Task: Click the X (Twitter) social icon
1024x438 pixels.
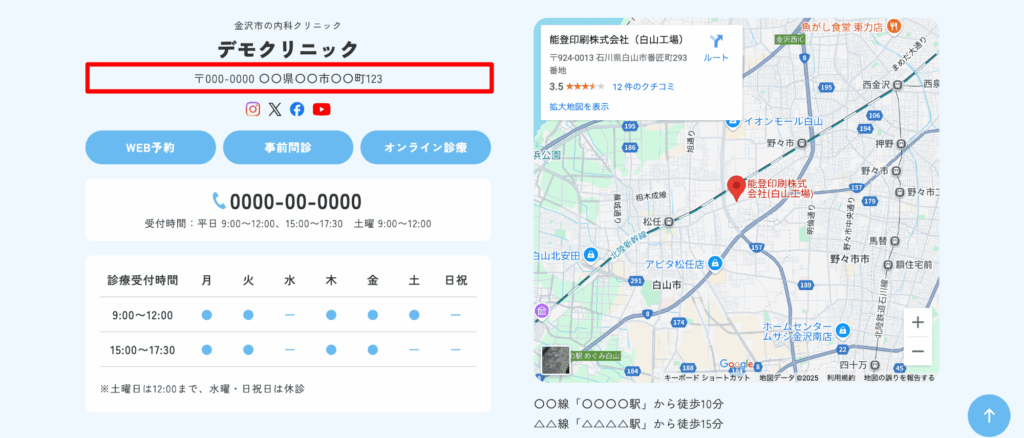Action: click(275, 109)
